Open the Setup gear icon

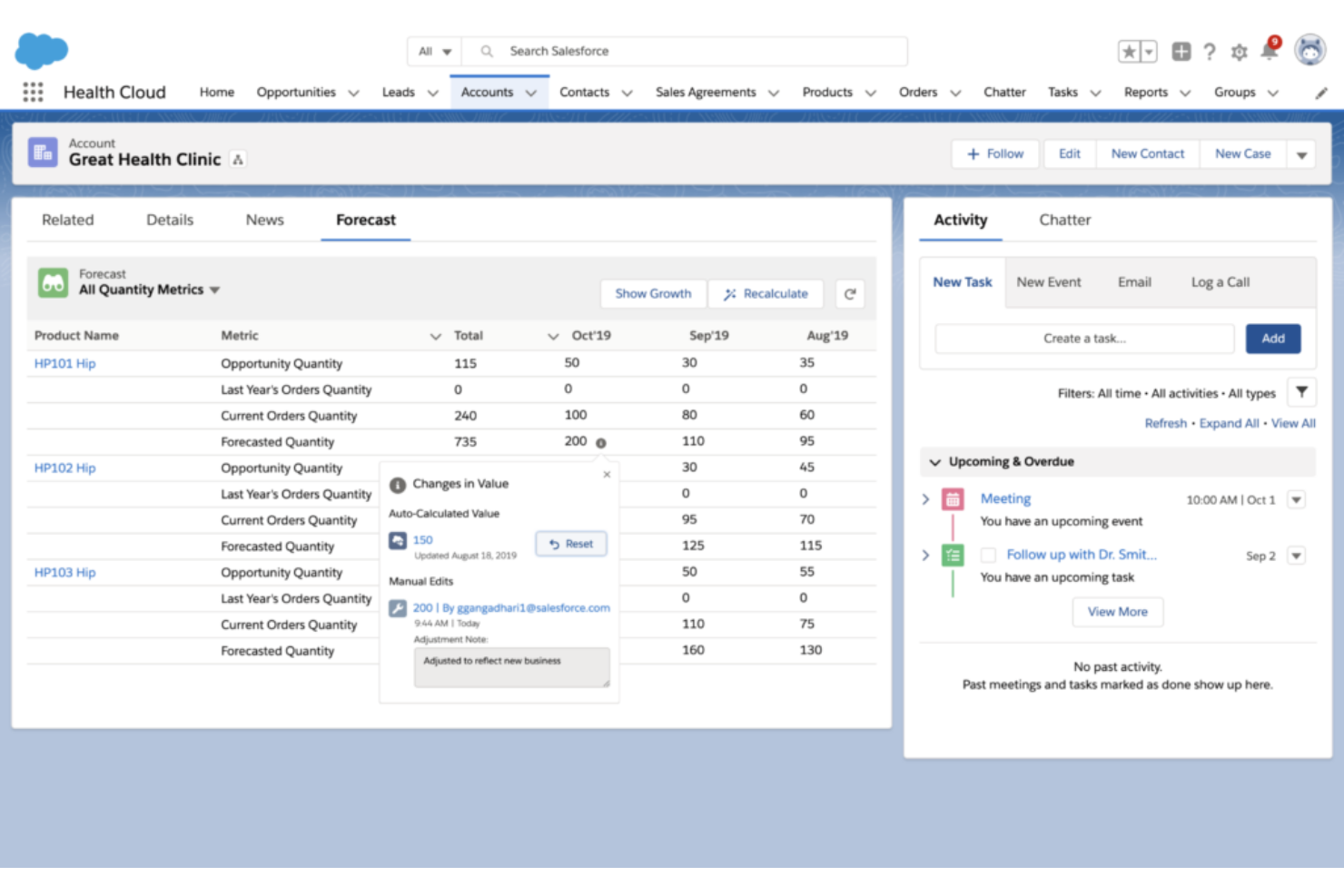[x=1239, y=53]
